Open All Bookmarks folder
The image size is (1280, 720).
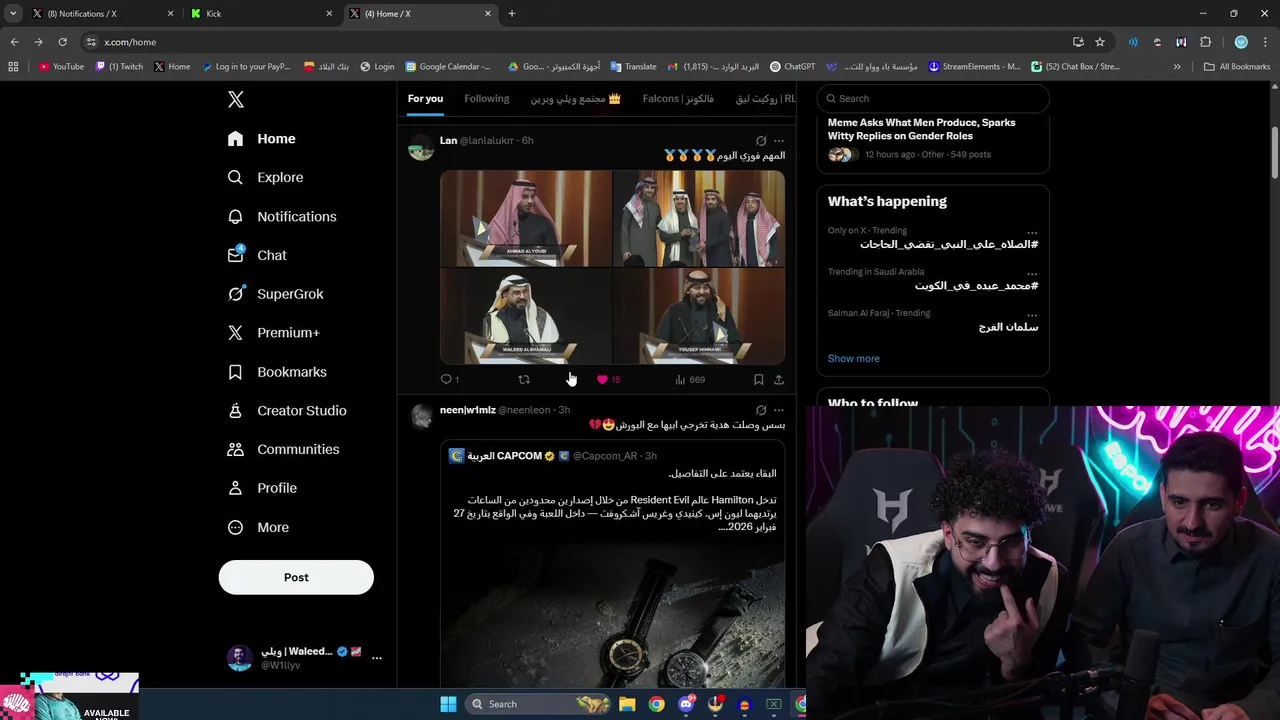click(1237, 67)
